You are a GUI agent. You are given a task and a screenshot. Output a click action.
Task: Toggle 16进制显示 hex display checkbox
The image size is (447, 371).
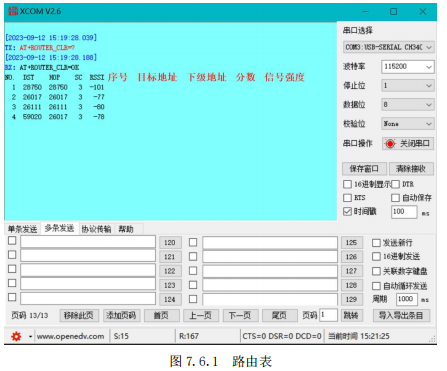(x=347, y=184)
